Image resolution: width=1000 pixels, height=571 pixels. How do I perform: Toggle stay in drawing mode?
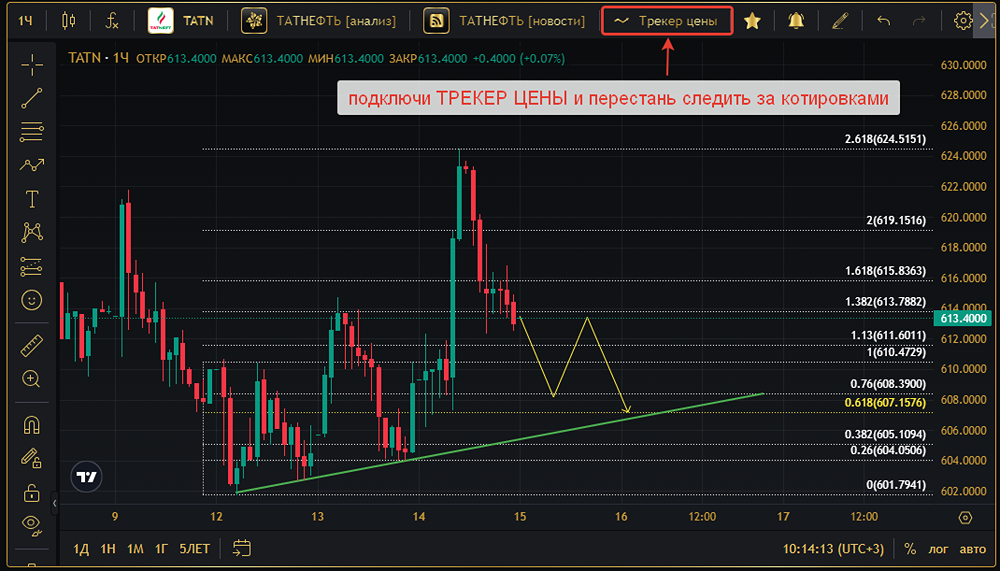(31, 458)
